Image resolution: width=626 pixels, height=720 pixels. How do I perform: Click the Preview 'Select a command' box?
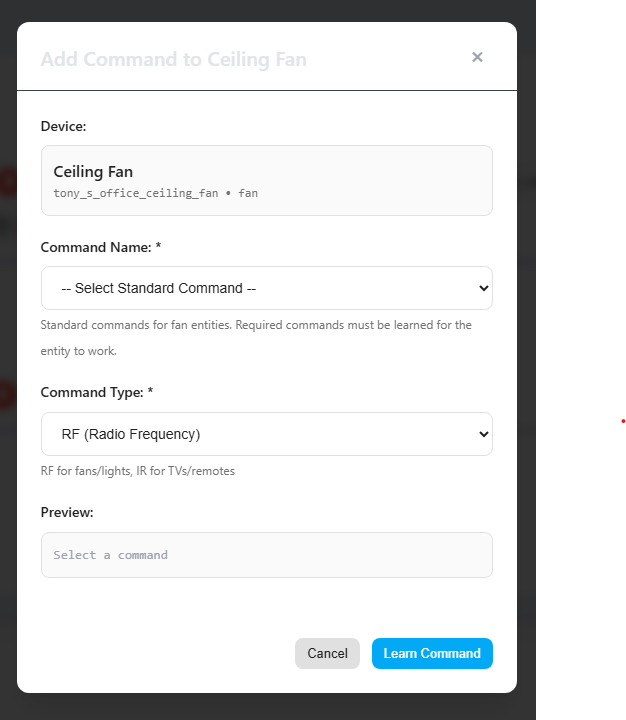pos(267,555)
